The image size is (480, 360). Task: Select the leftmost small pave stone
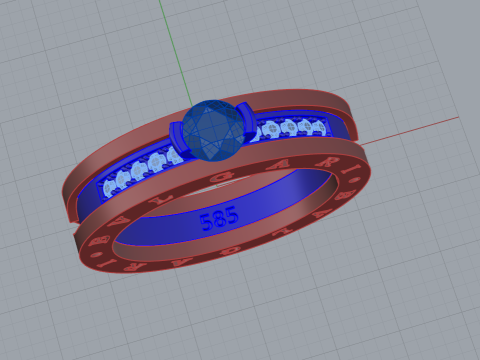click(x=109, y=188)
